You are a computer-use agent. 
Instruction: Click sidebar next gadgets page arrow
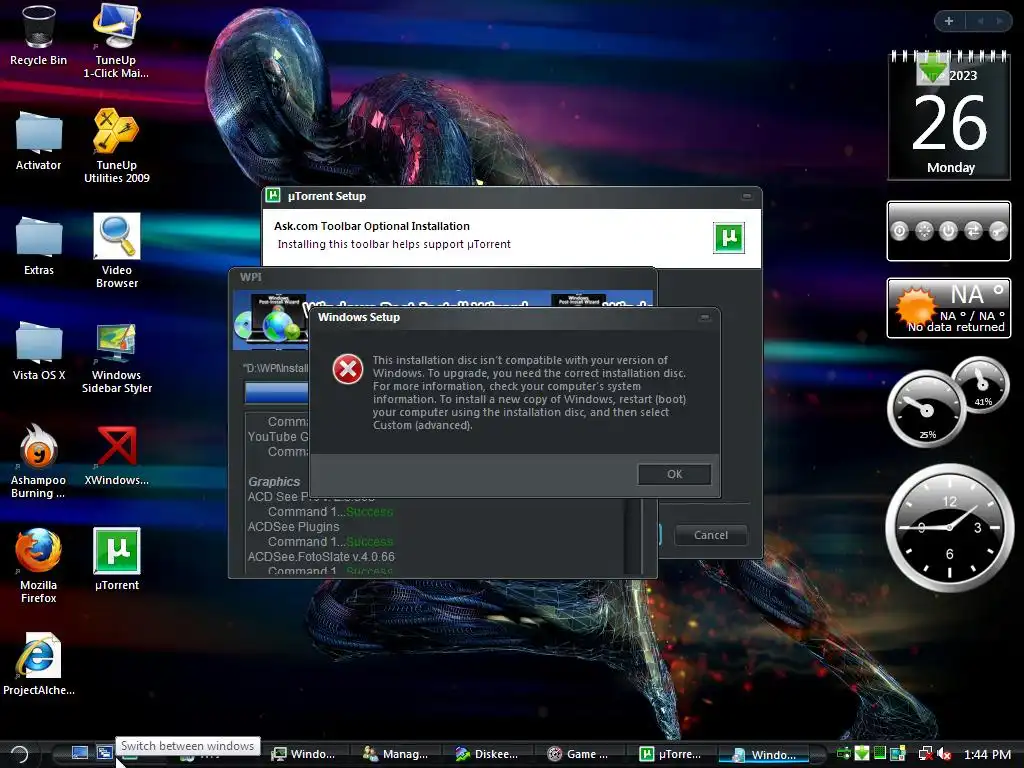coord(999,21)
